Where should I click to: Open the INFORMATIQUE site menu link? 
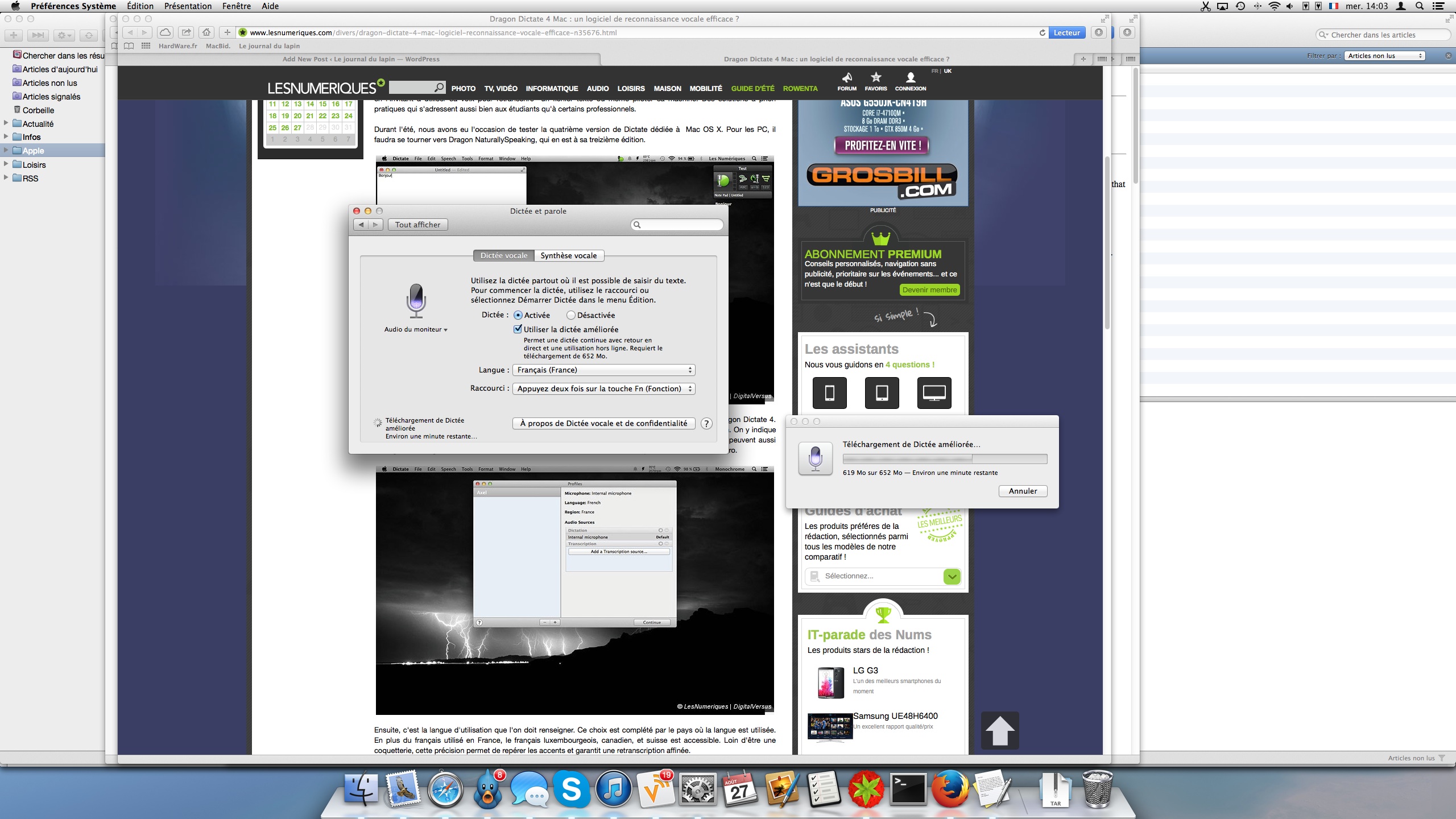(552, 89)
